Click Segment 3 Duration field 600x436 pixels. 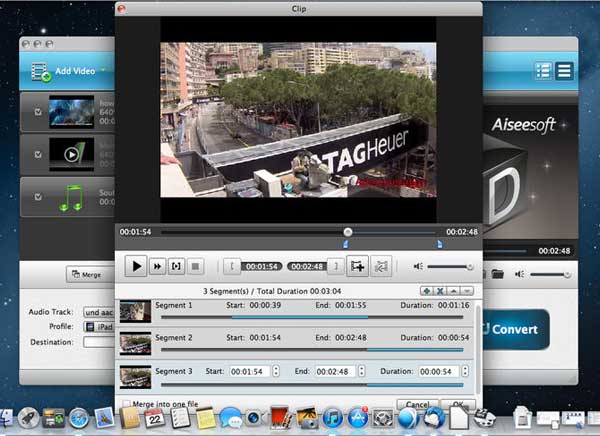click(439, 371)
